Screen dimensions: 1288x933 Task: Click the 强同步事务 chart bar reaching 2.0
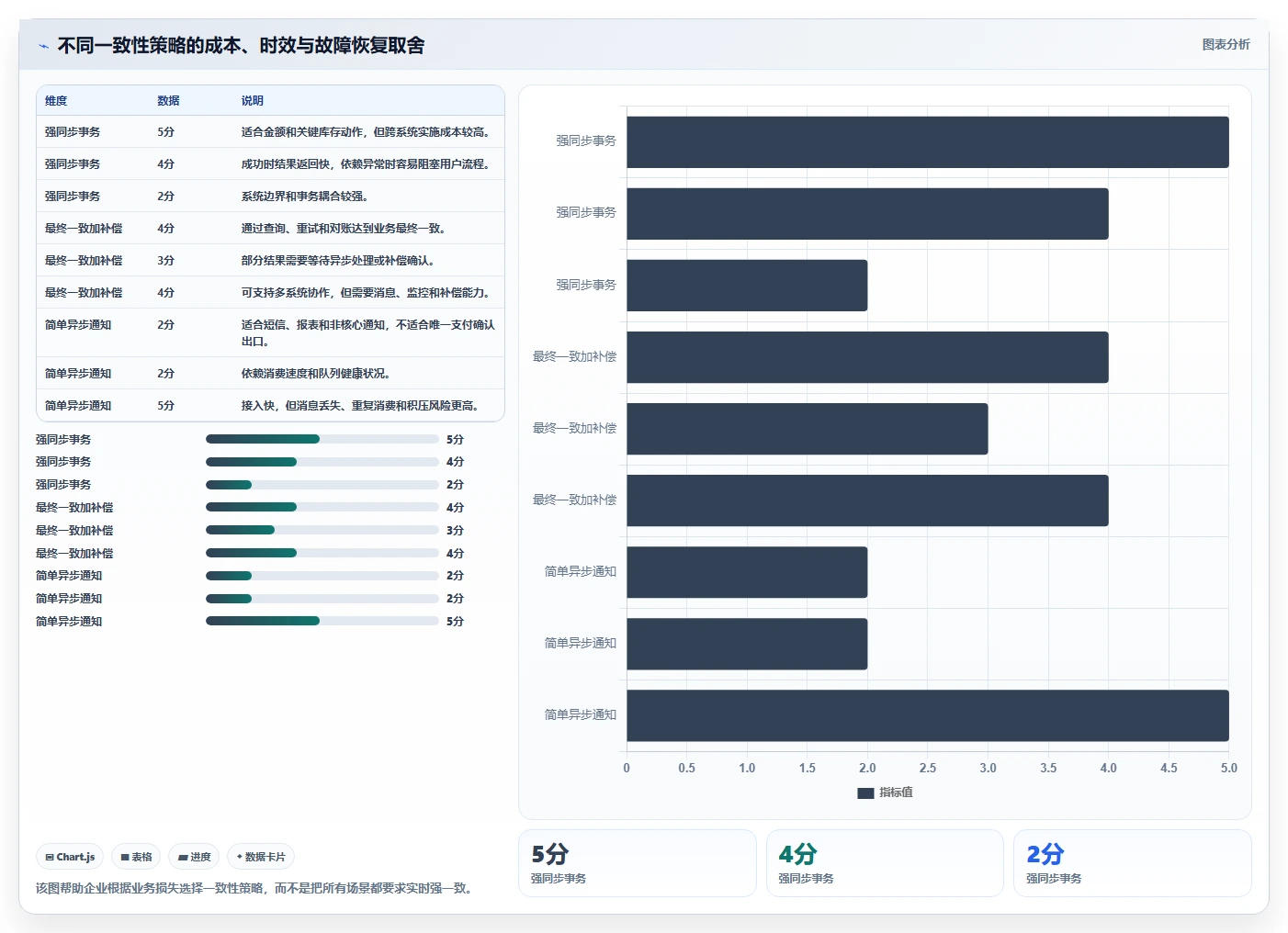(747, 286)
